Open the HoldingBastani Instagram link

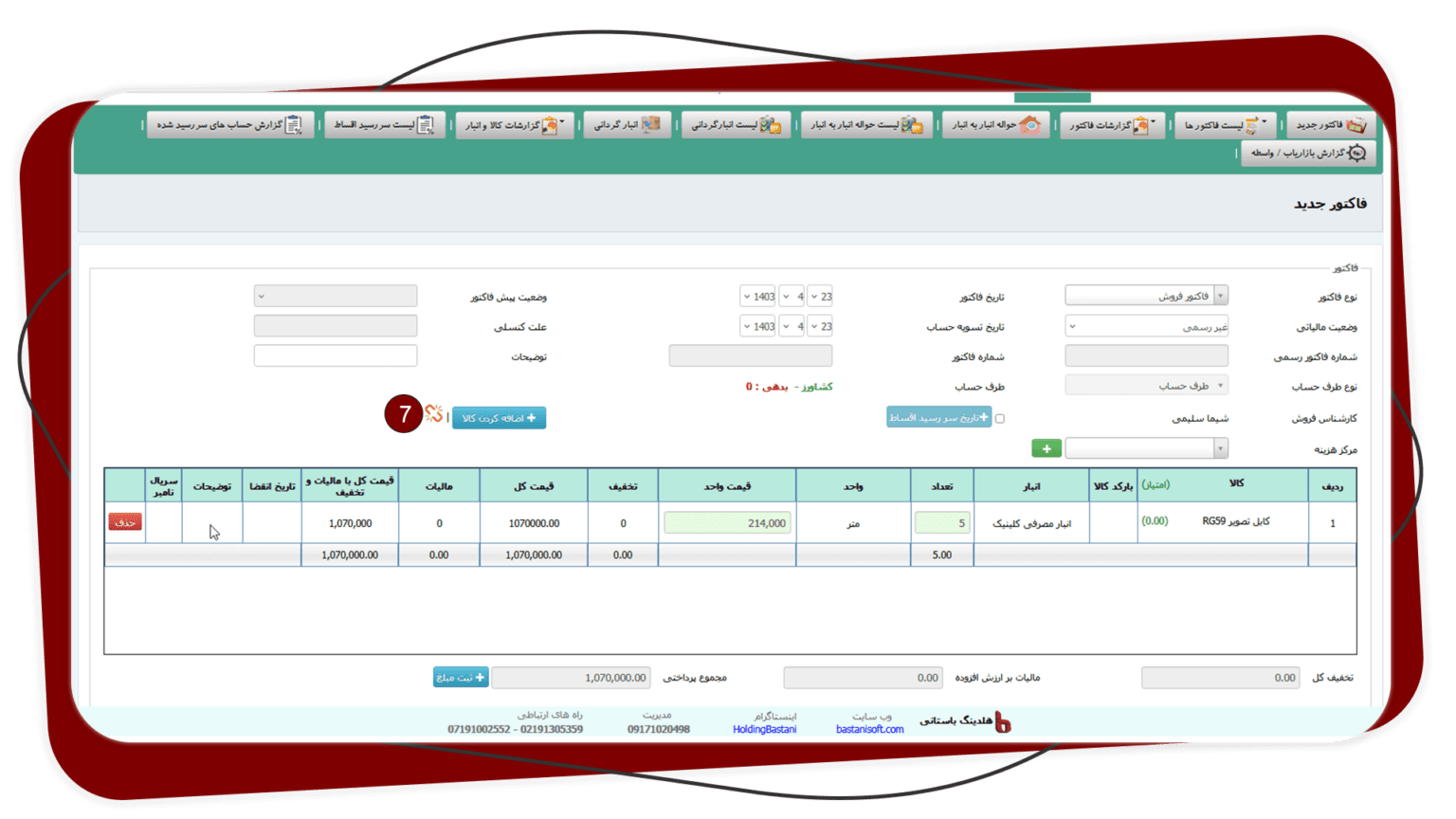764,729
